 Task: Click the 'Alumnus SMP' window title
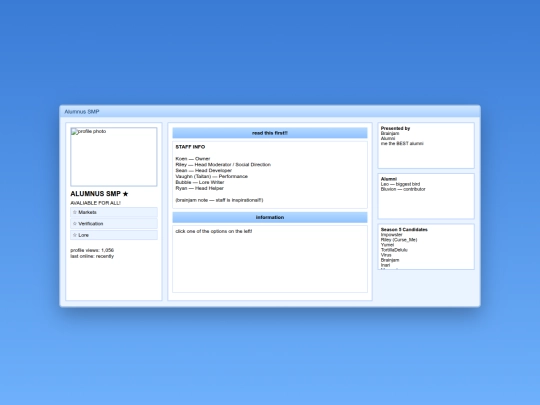(x=82, y=112)
